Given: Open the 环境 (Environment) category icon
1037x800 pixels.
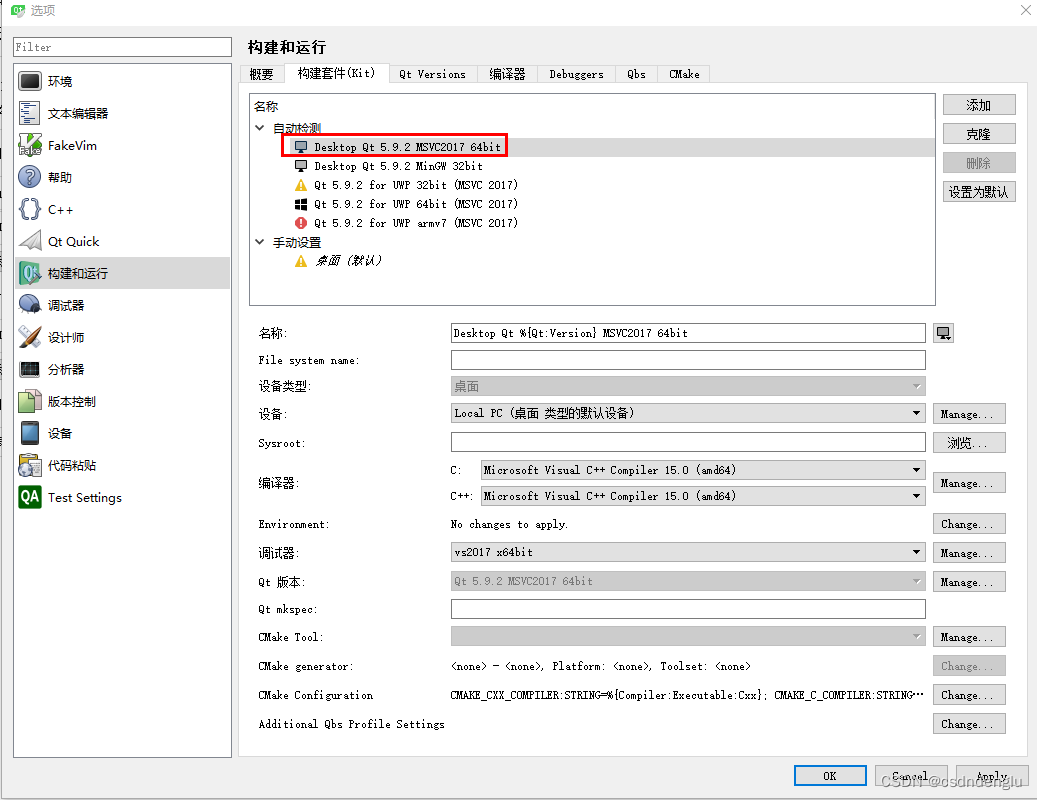Looking at the screenshot, I should (x=30, y=81).
